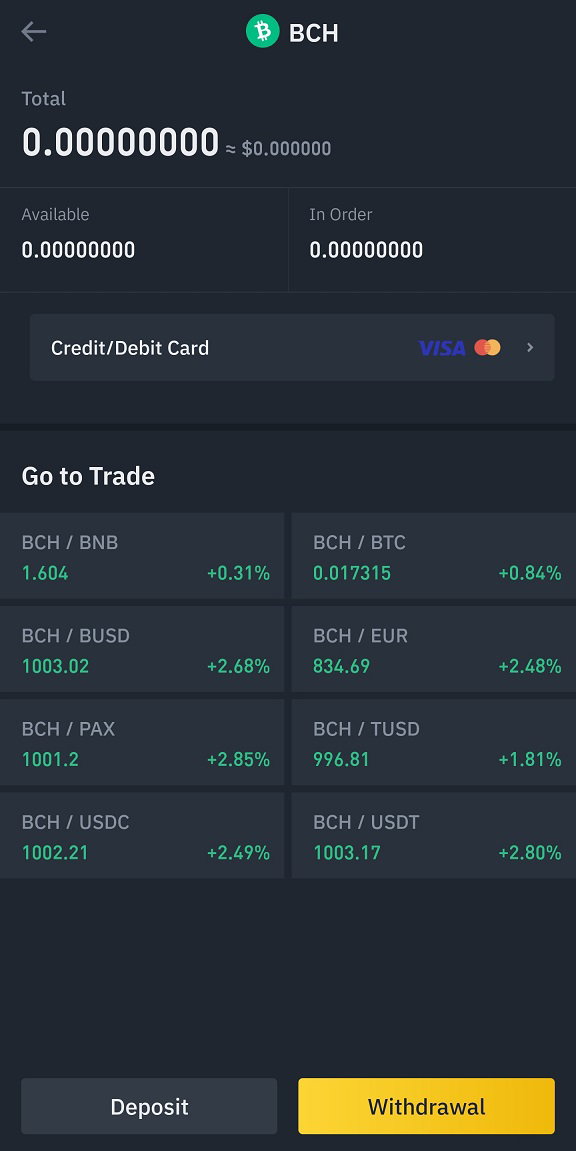
Task: Click the Go to Trade heading
Action: [x=88, y=476]
